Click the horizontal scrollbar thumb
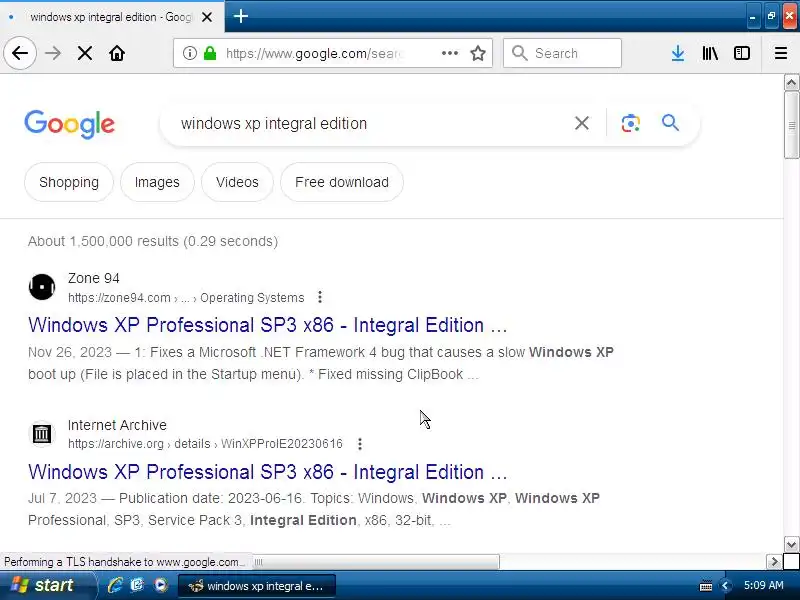Image resolution: width=800 pixels, height=600 pixels. (376, 562)
